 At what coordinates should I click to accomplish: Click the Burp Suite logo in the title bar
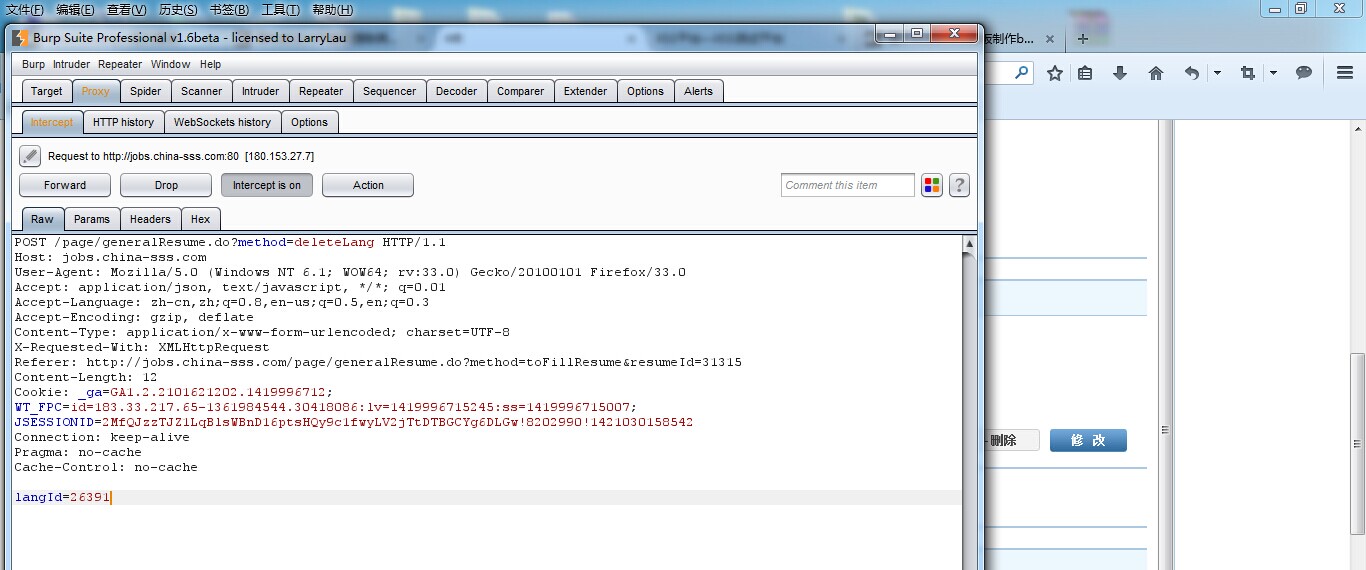click(20, 38)
